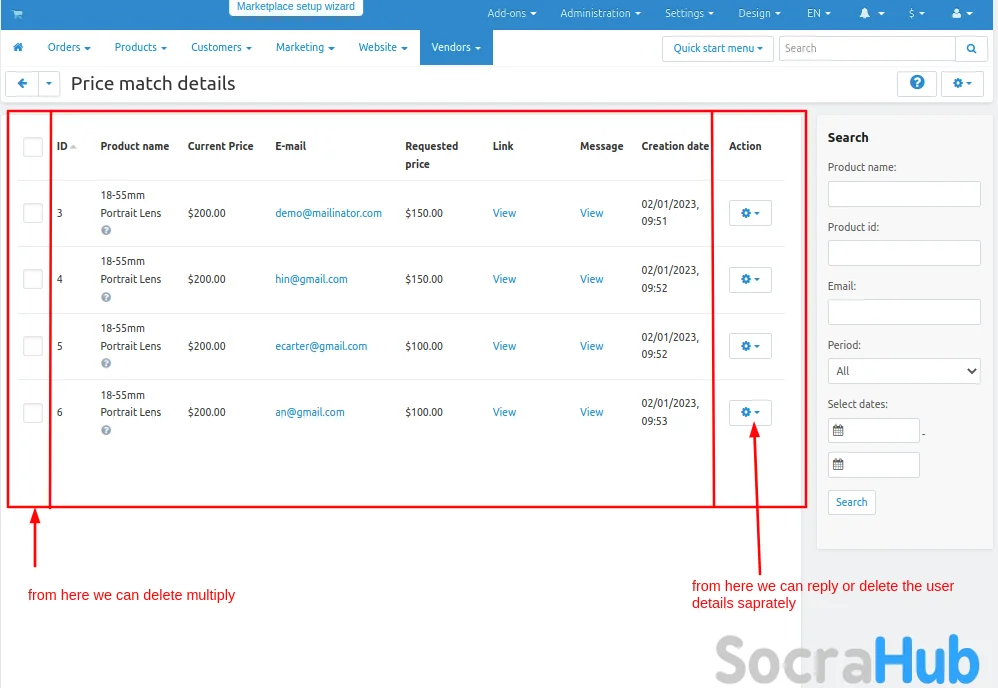Click the Product name input field
The image size is (998, 688).
tap(904, 194)
